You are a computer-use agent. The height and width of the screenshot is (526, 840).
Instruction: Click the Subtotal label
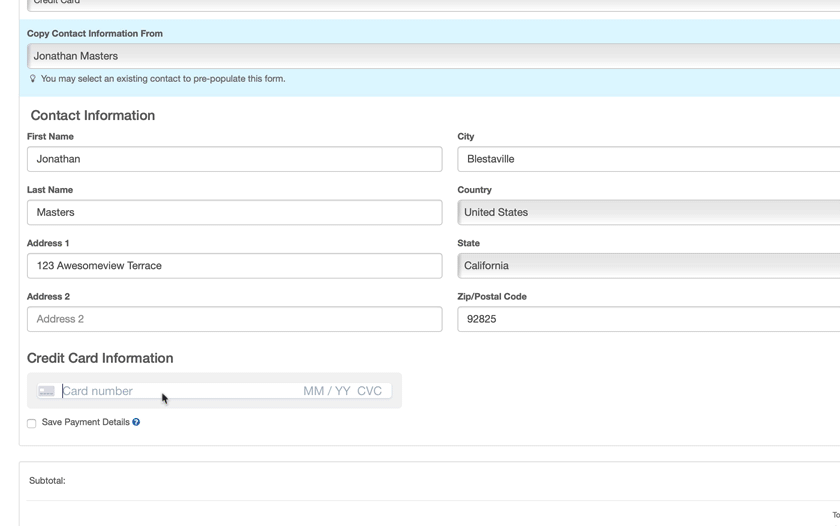(47, 481)
